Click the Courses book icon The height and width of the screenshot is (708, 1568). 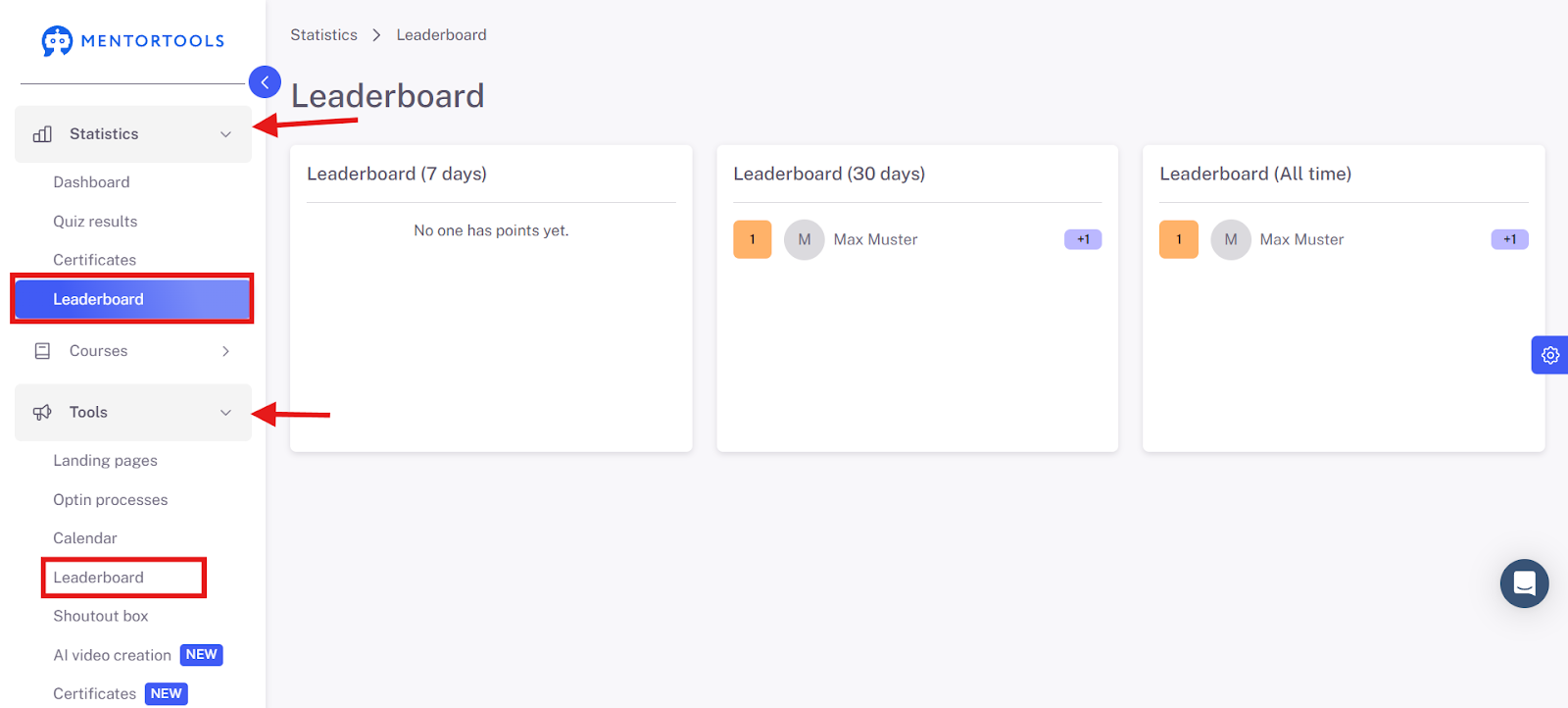(42, 351)
